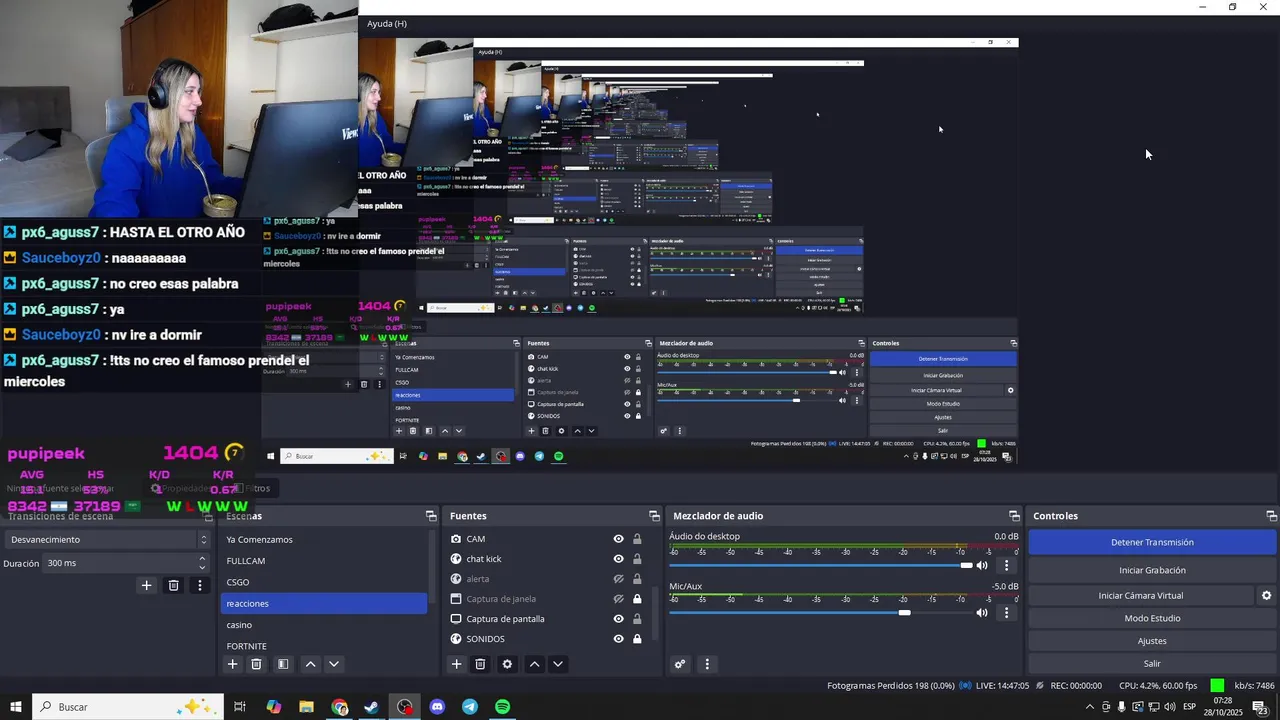The image size is (1280, 720).
Task: Enable Modo Estudio button
Action: [1152, 618]
